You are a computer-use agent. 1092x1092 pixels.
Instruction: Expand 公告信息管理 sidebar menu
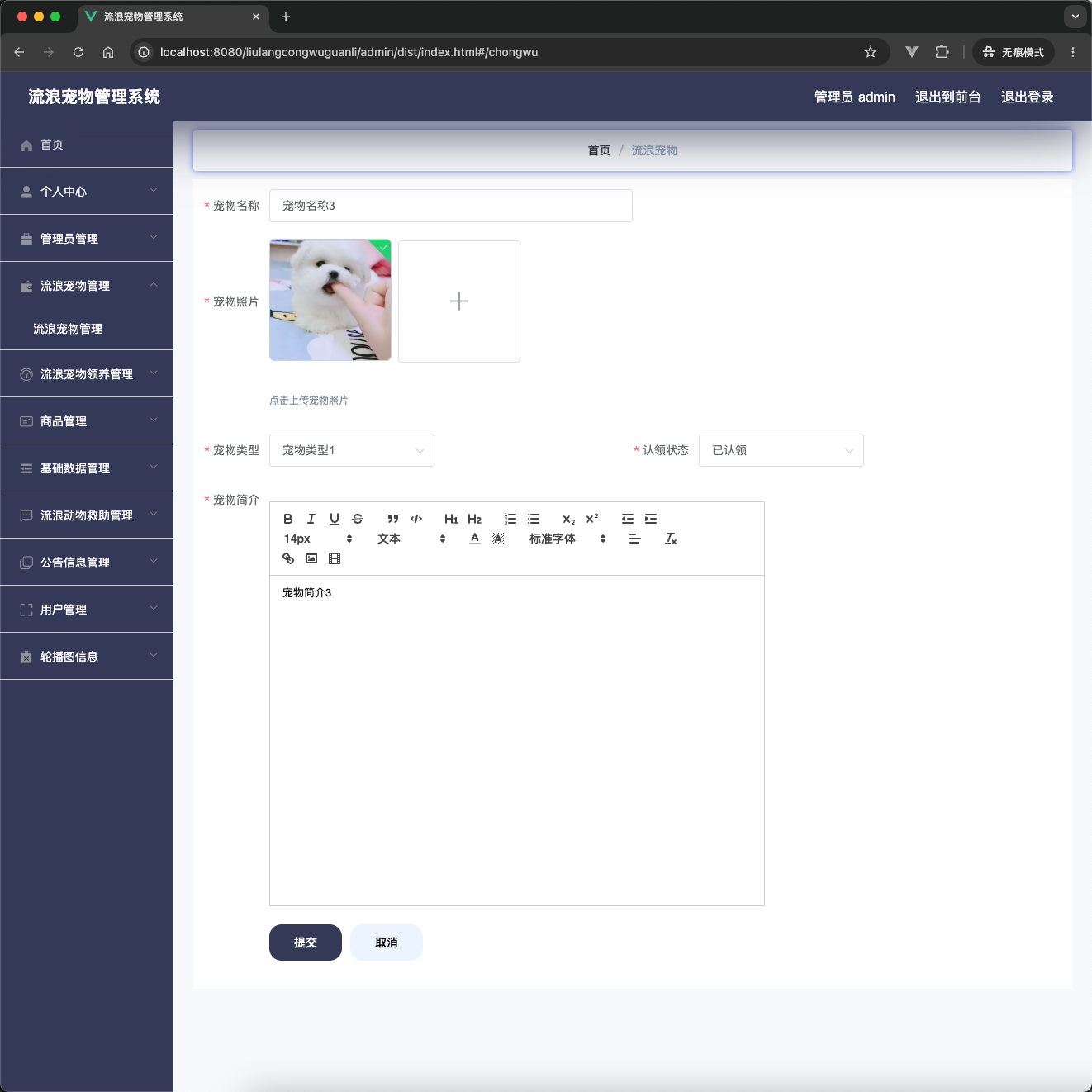click(87, 563)
